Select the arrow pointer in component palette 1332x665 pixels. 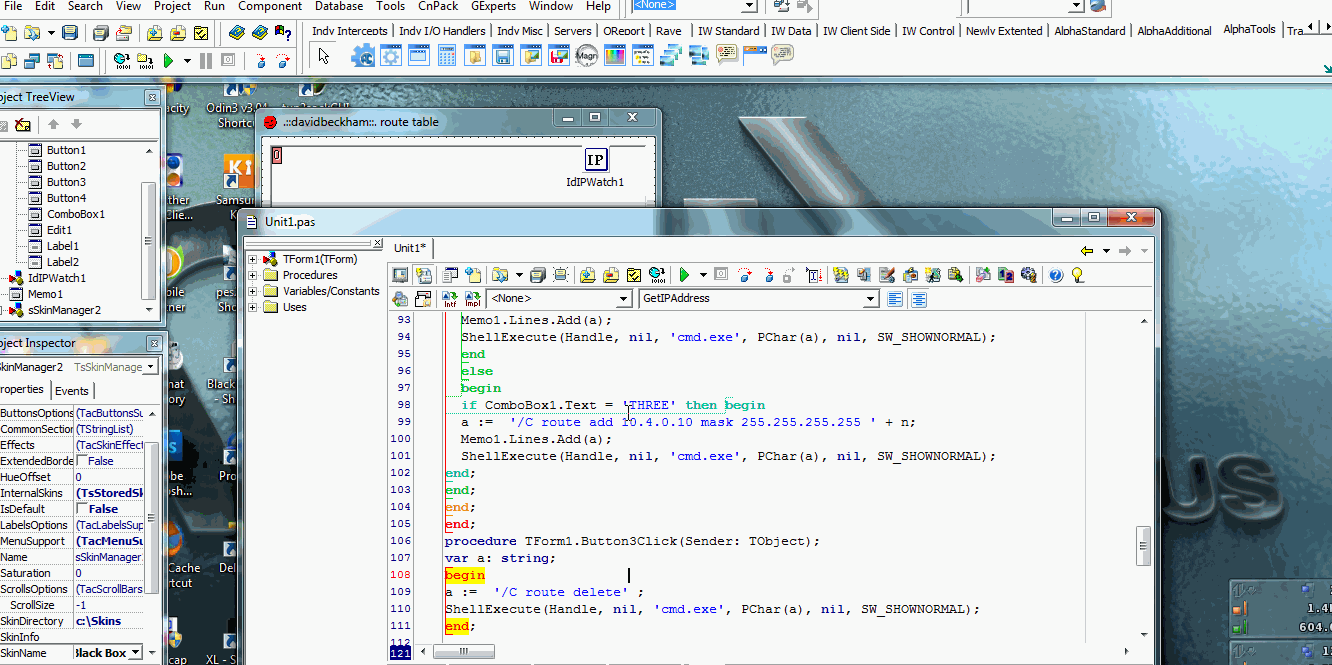323,56
